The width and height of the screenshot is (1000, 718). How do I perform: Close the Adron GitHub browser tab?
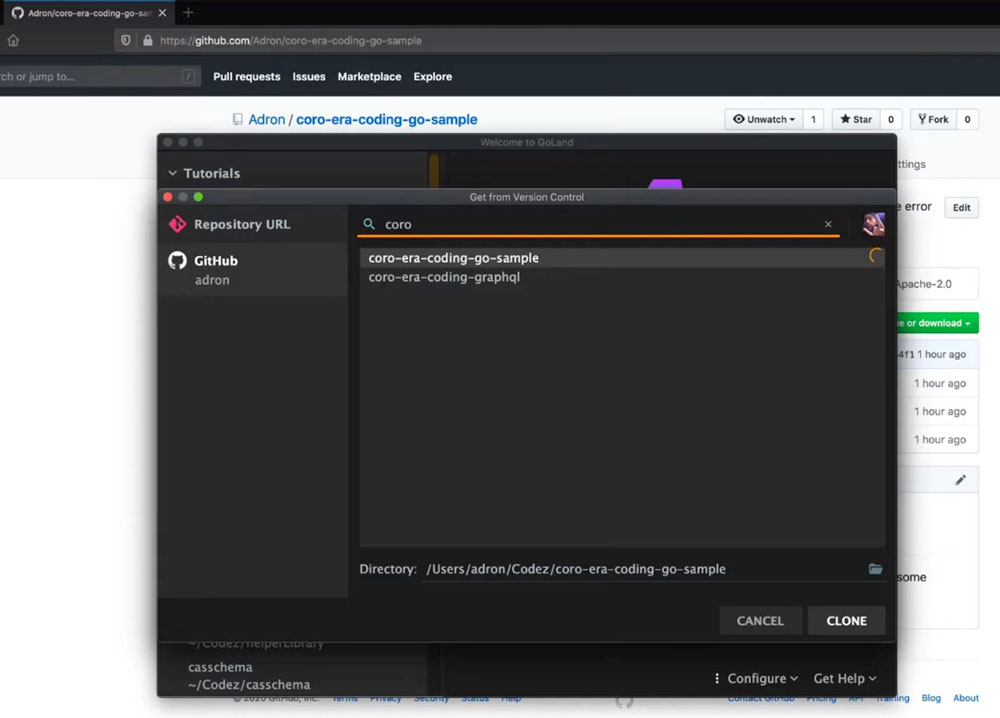pos(162,13)
